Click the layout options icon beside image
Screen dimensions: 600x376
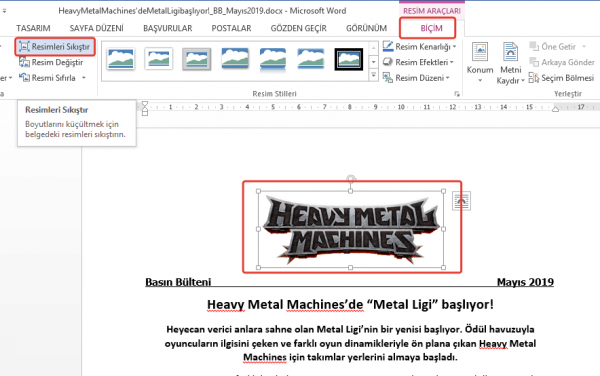tap(461, 201)
